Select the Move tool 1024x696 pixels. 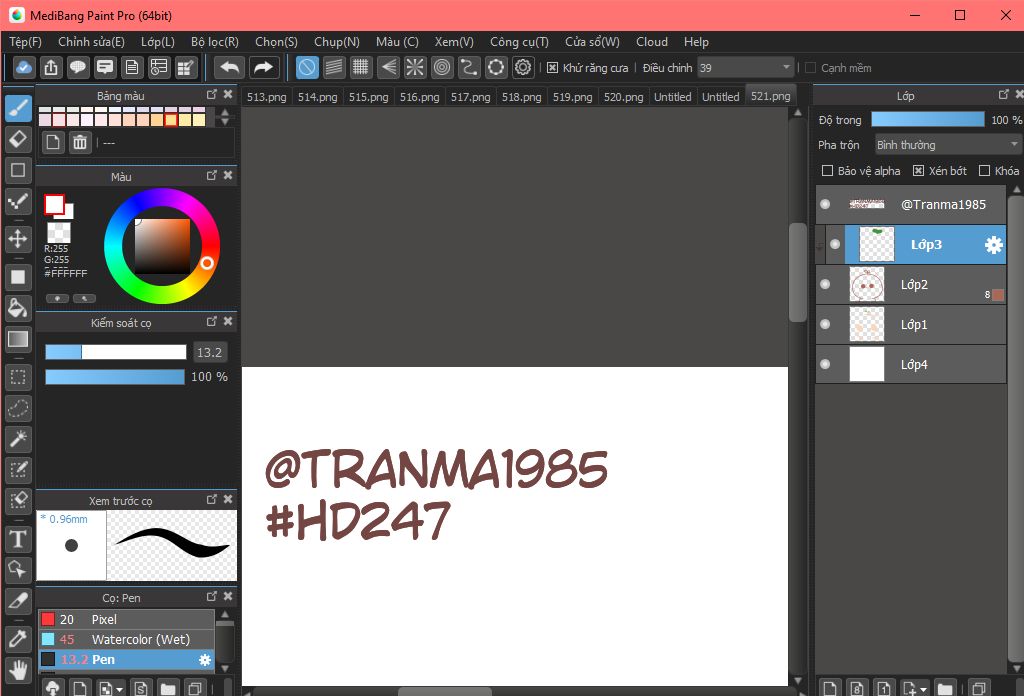pyautogui.click(x=18, y=239)
